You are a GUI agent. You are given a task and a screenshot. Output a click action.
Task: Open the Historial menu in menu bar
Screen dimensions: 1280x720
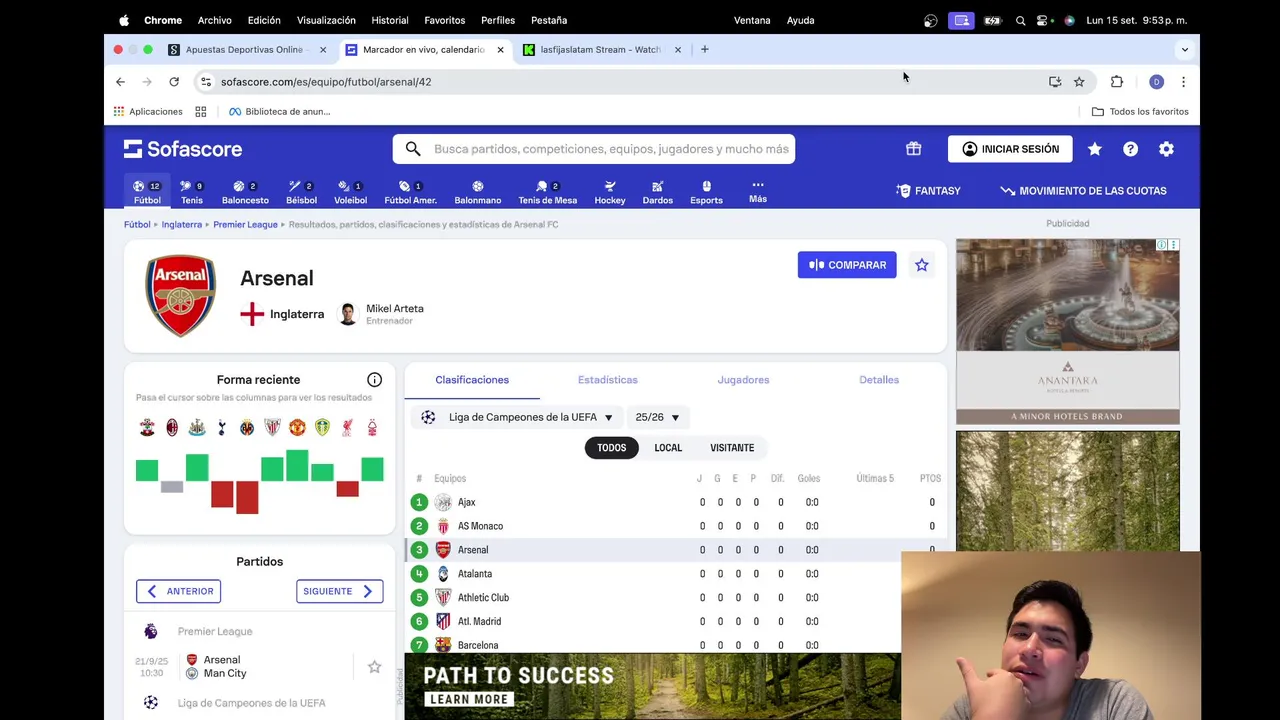[x=390, y=20]
